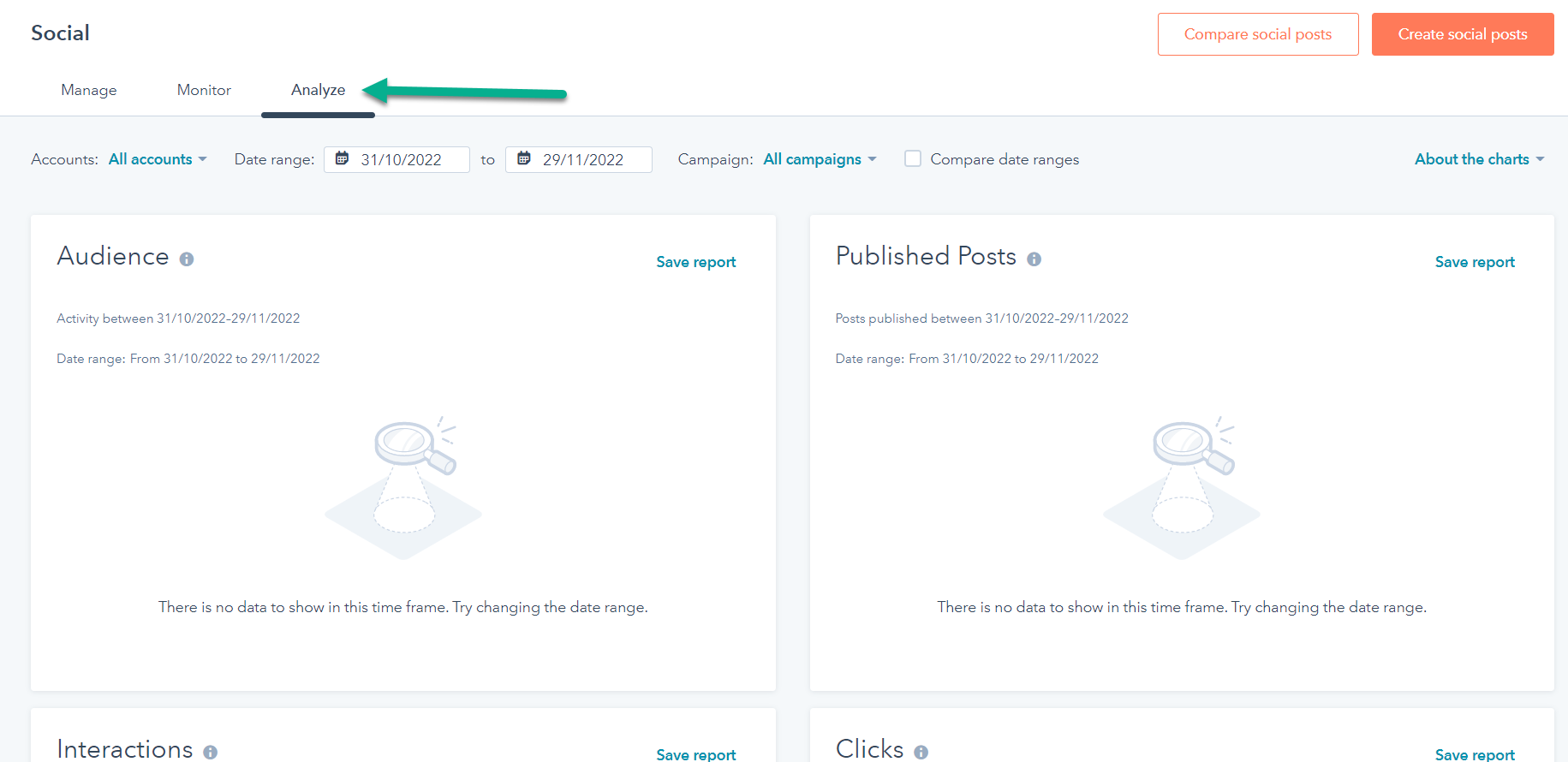Click the Clicks info icon
Image resolution: width=1568 pixels, height=762 pixels.
[921, 753]
